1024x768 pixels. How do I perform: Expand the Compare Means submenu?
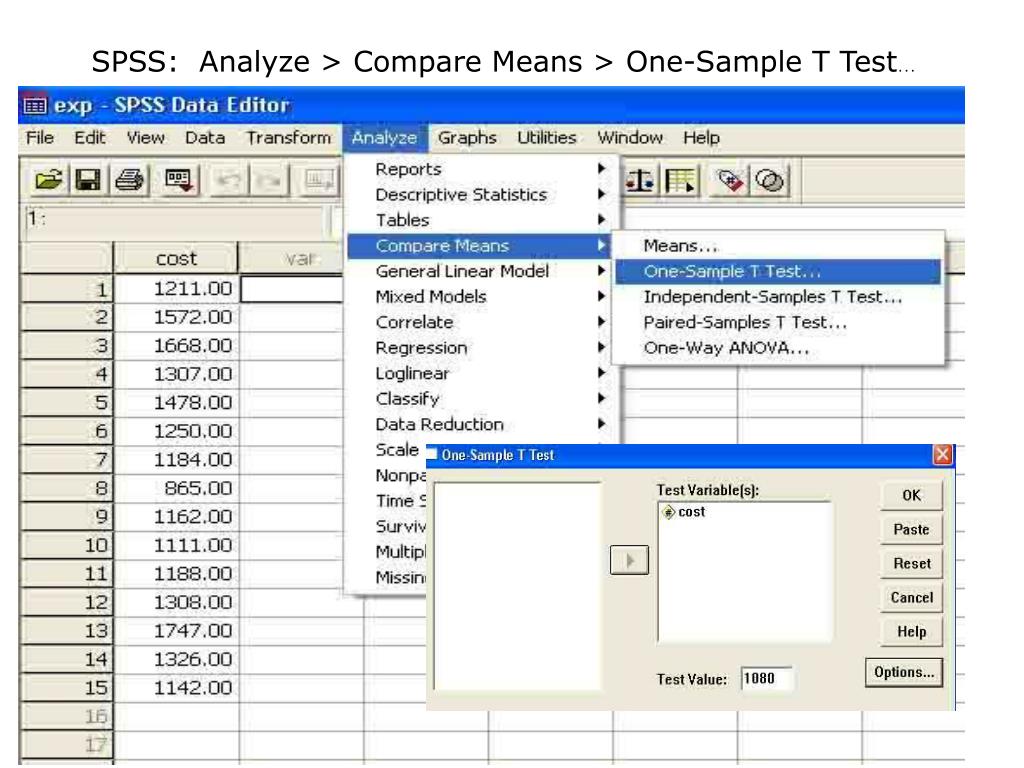click(480, 246)
